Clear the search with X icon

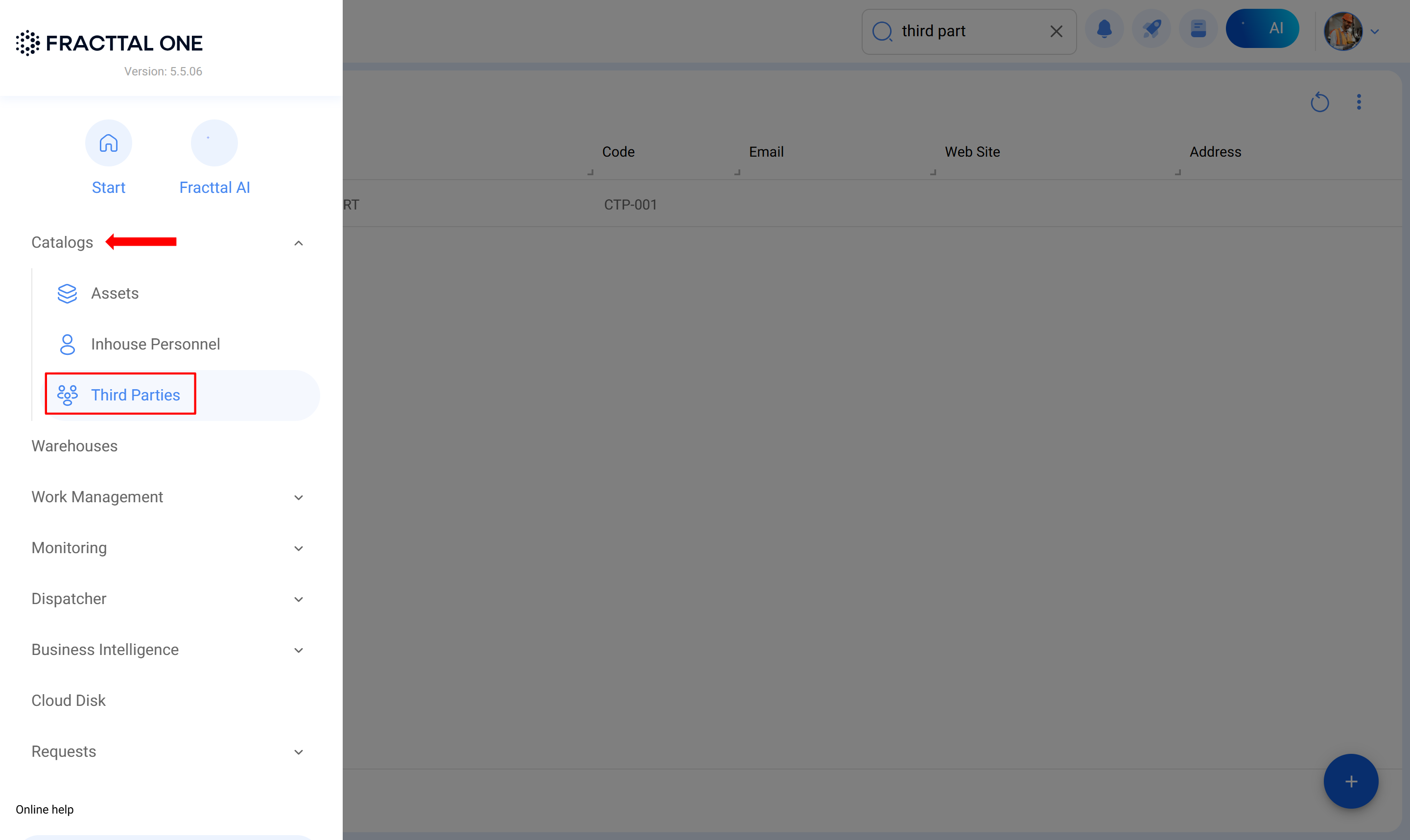click(1056, 32)
